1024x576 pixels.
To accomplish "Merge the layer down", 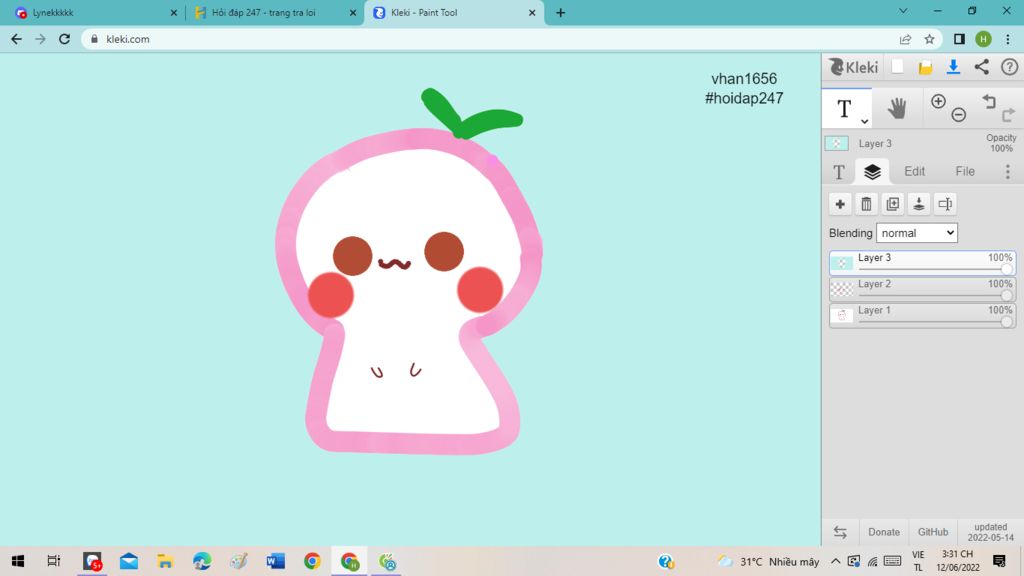I will click(919, 204).
